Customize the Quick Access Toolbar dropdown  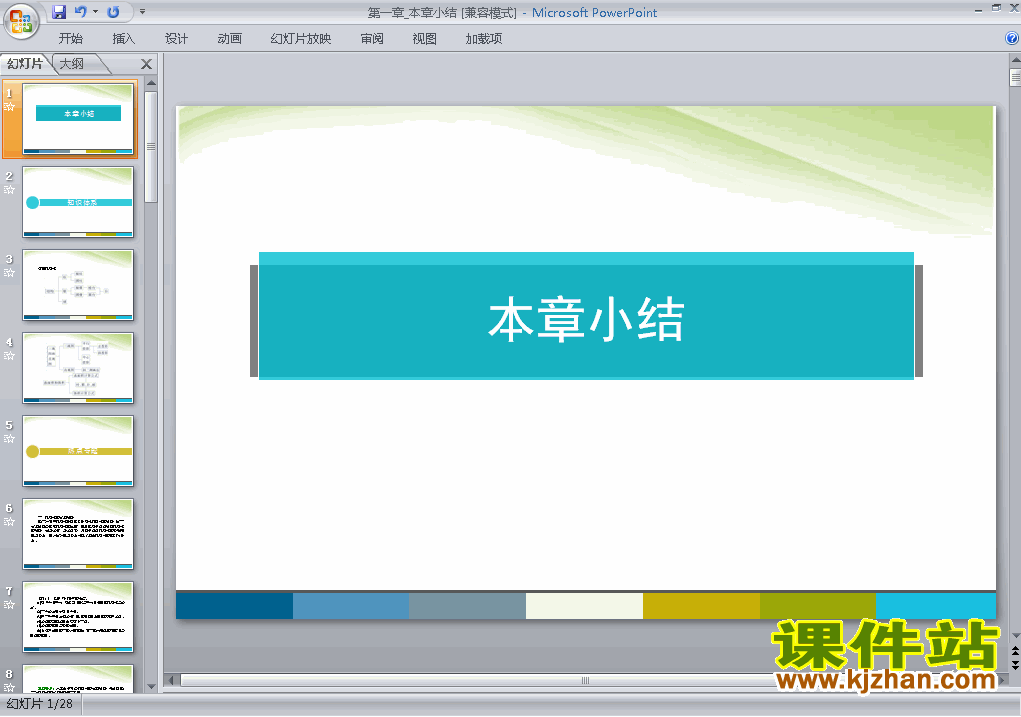[x=143, y=12]
